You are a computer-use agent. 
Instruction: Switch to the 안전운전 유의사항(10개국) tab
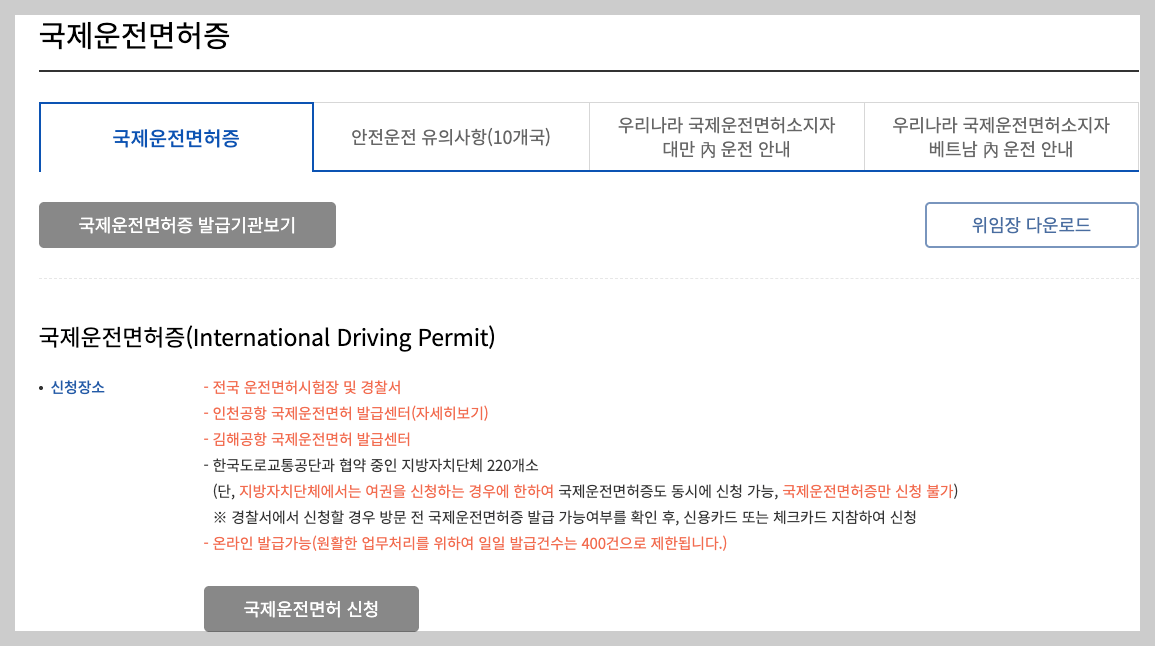coord(451,136)
